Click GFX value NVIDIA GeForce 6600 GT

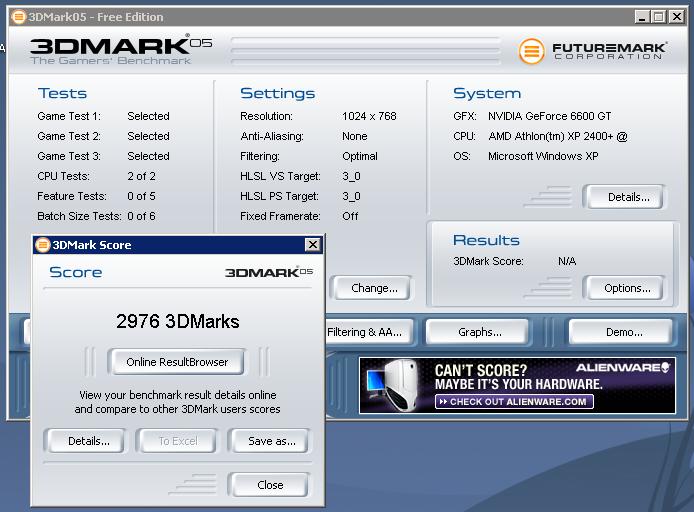[549, 116]
